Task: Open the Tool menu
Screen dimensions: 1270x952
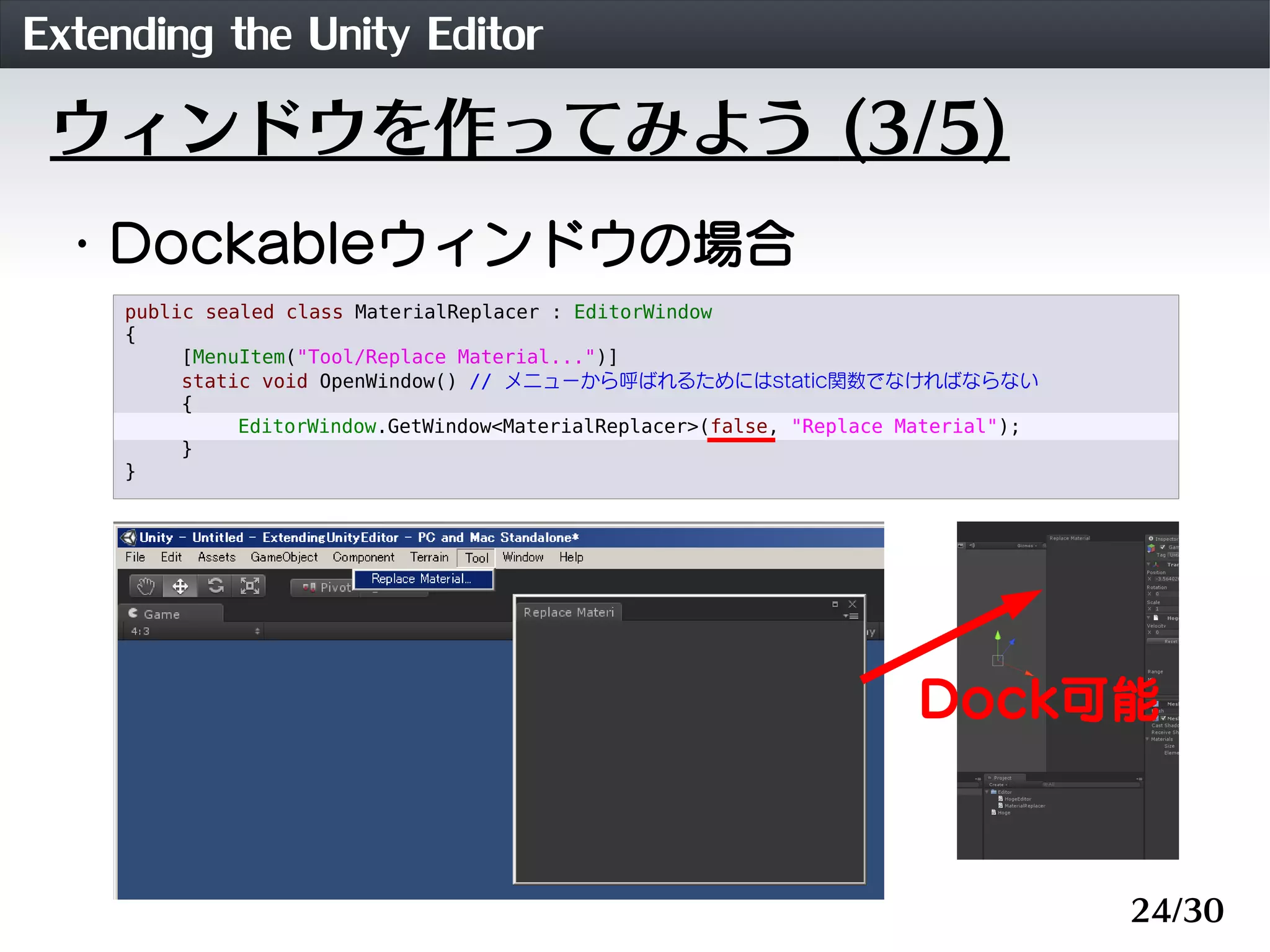Action: [x=476, y=558]
